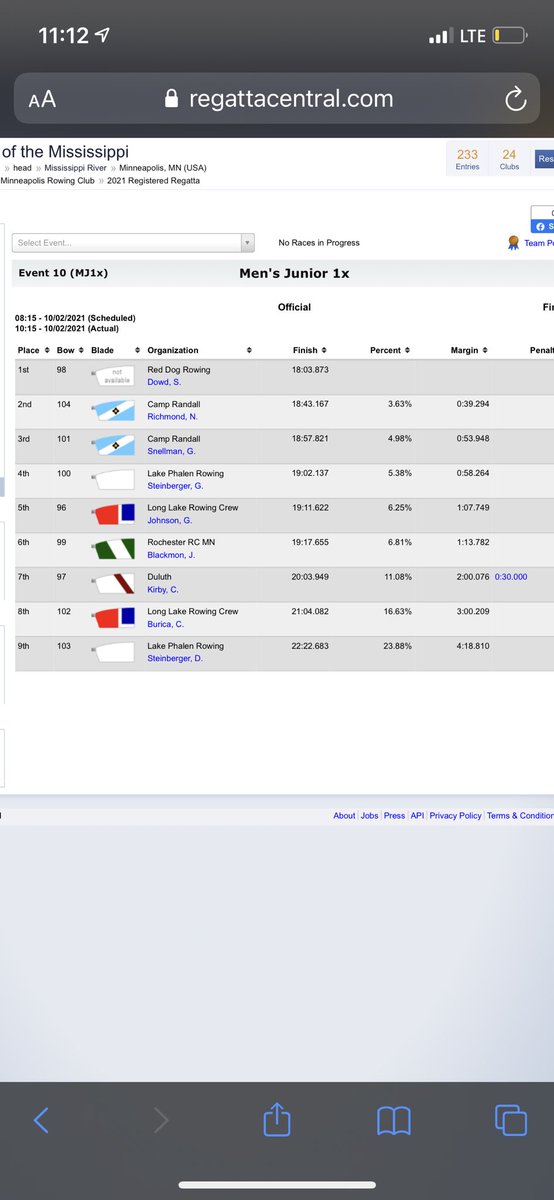Image resolution: width=554 pixels, height=1200 pixels.
Task: Open the API footer link
Action: click(417, 816)
